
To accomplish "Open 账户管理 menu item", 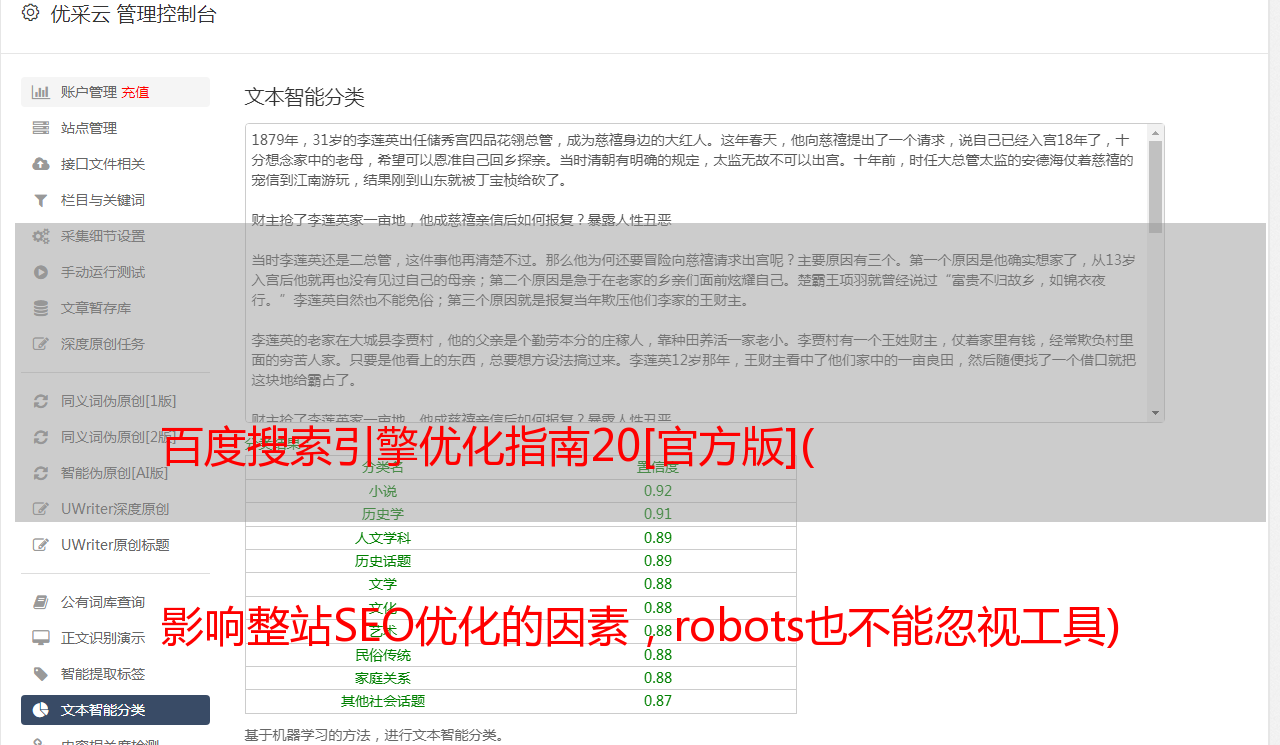I will pyautogui.click(x=115, y=92).
